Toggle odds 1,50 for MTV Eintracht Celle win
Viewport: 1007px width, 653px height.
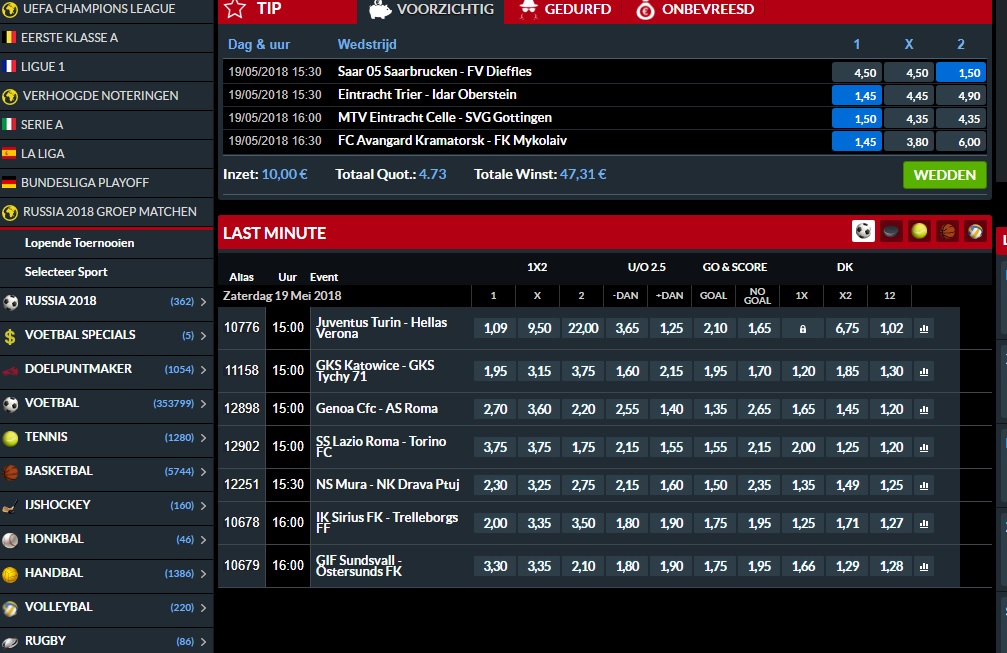click(857, 119)
